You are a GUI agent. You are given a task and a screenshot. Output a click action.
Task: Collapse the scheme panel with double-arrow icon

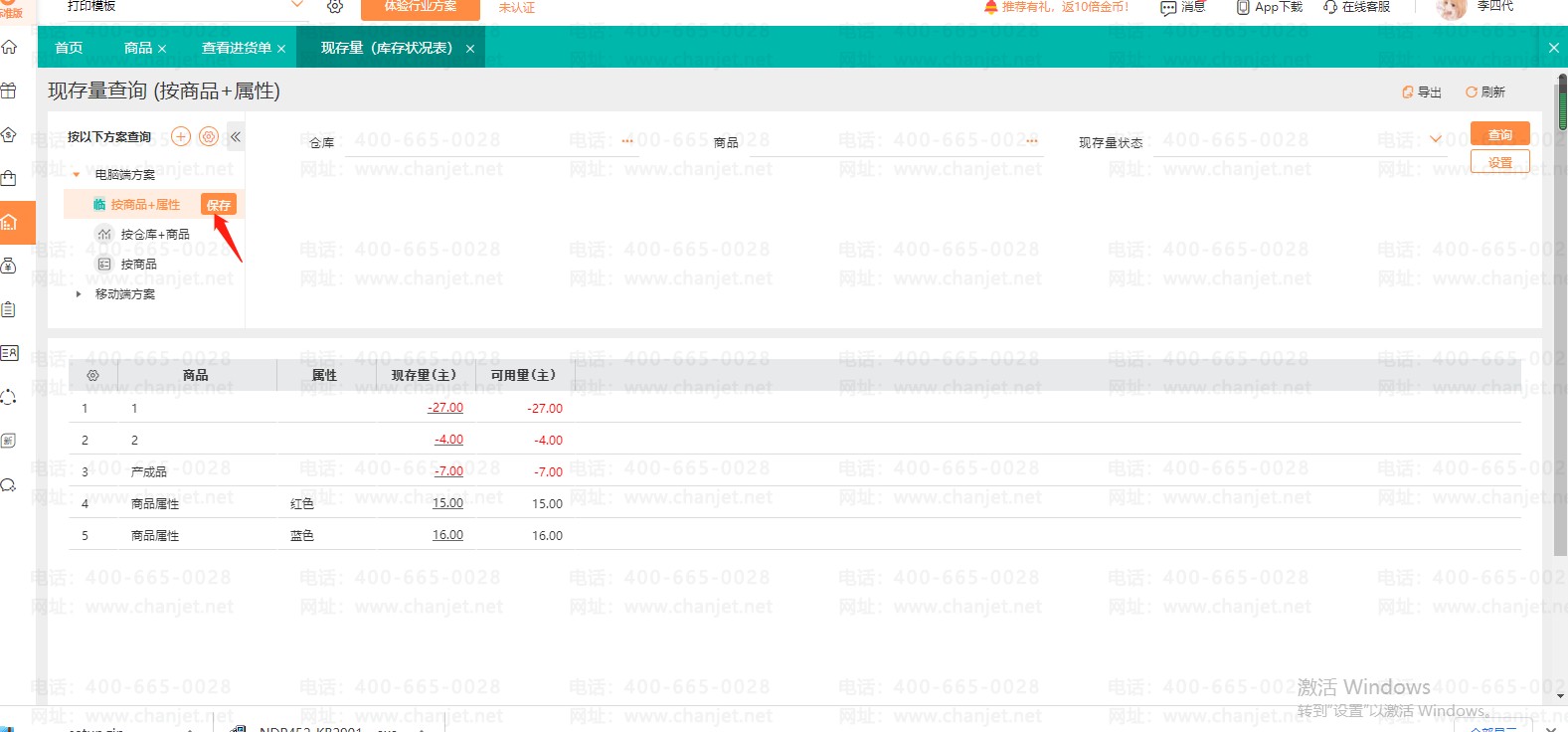(236, 136)
